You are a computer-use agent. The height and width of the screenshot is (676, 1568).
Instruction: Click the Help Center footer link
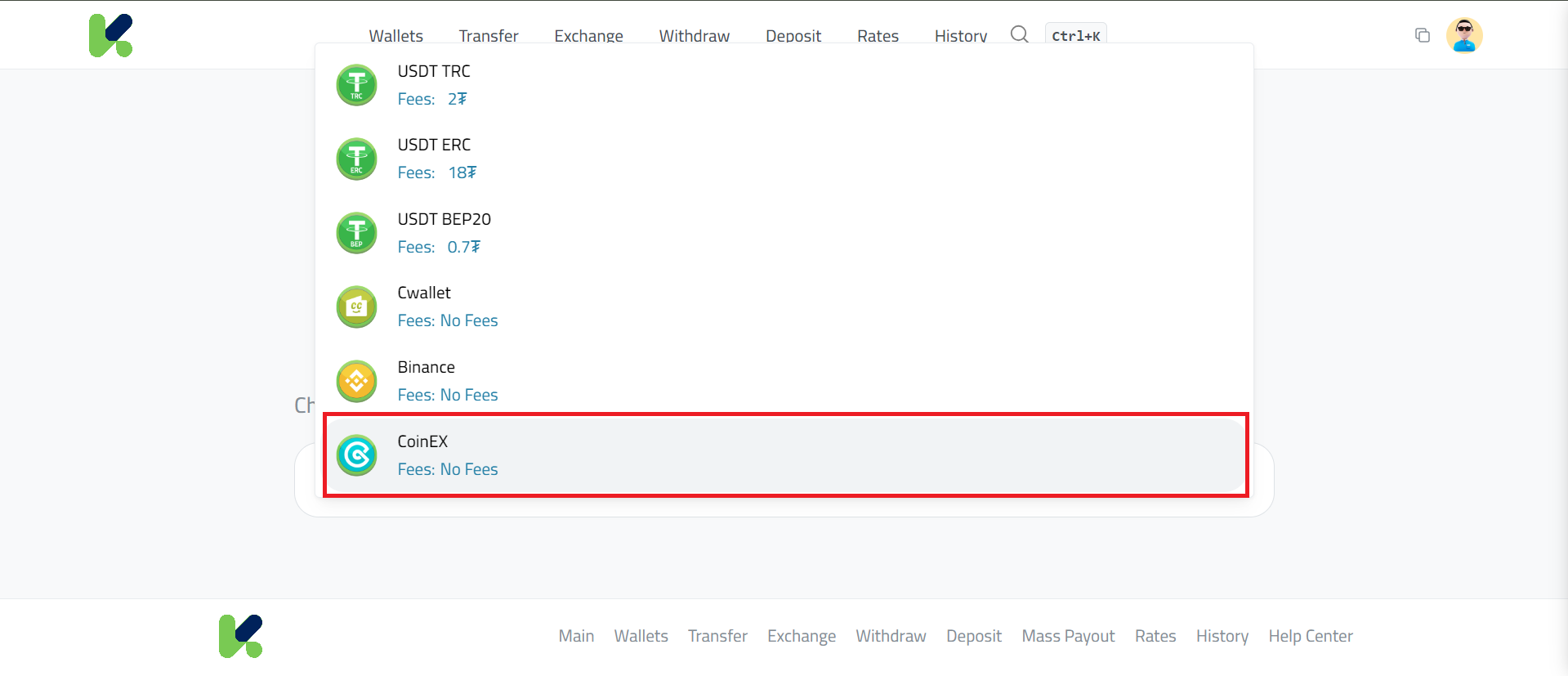pos(1310,636)
